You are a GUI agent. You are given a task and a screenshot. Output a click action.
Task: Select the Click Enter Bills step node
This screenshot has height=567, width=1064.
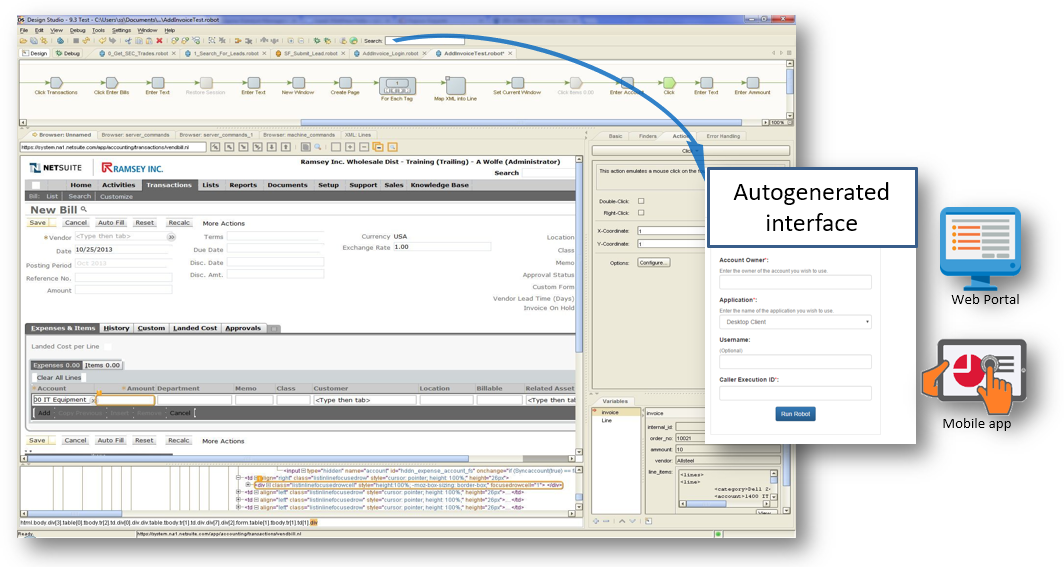pyautogui.click(x=111, y=83)
